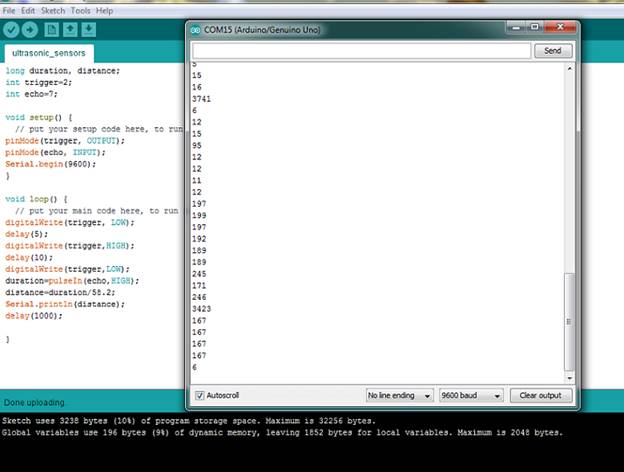Open the File menu
Viewport: 624px width, 472px height.
[9, 10]
